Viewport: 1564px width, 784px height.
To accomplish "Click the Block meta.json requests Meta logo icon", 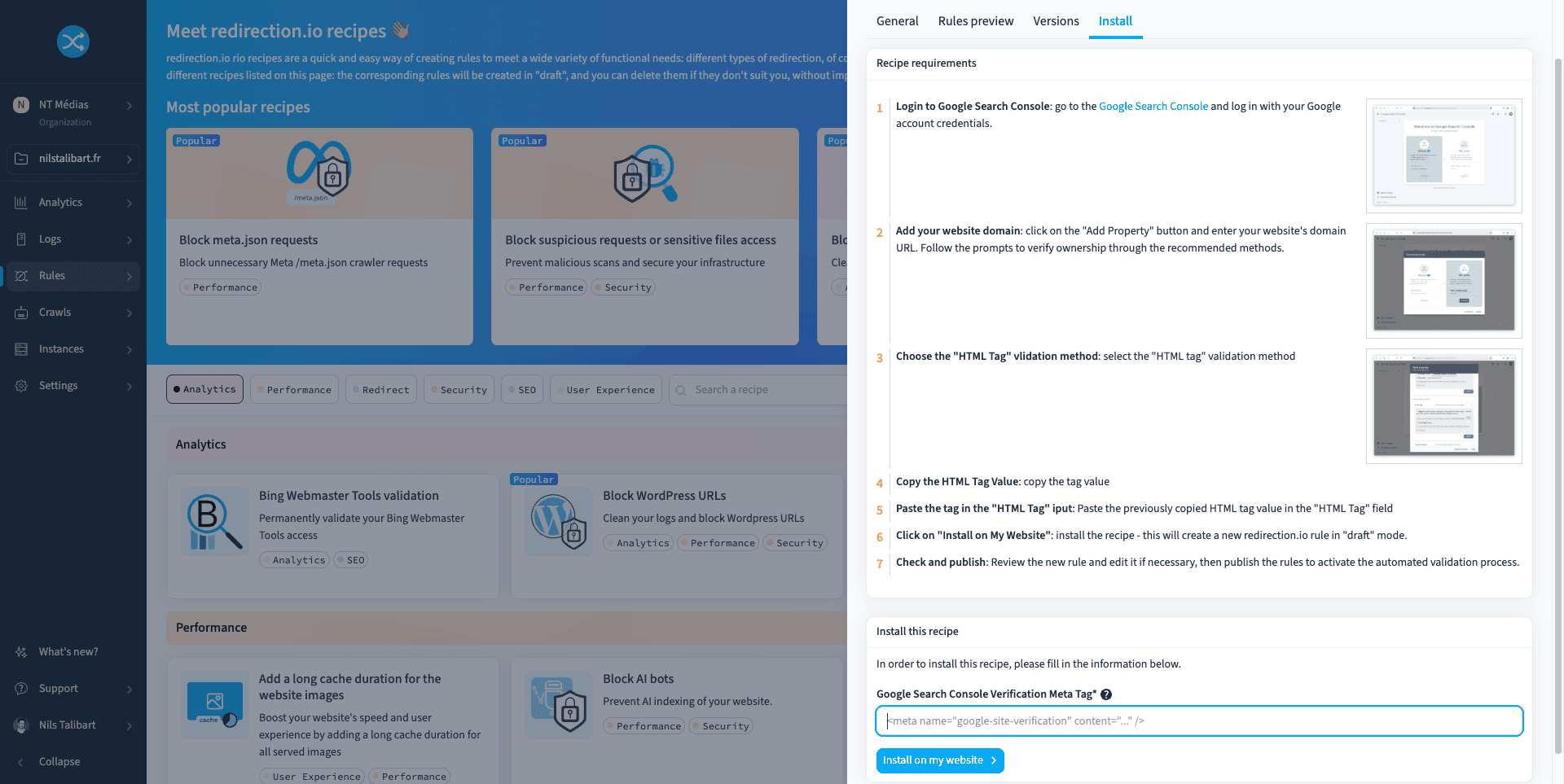I will tap(319, 173).
